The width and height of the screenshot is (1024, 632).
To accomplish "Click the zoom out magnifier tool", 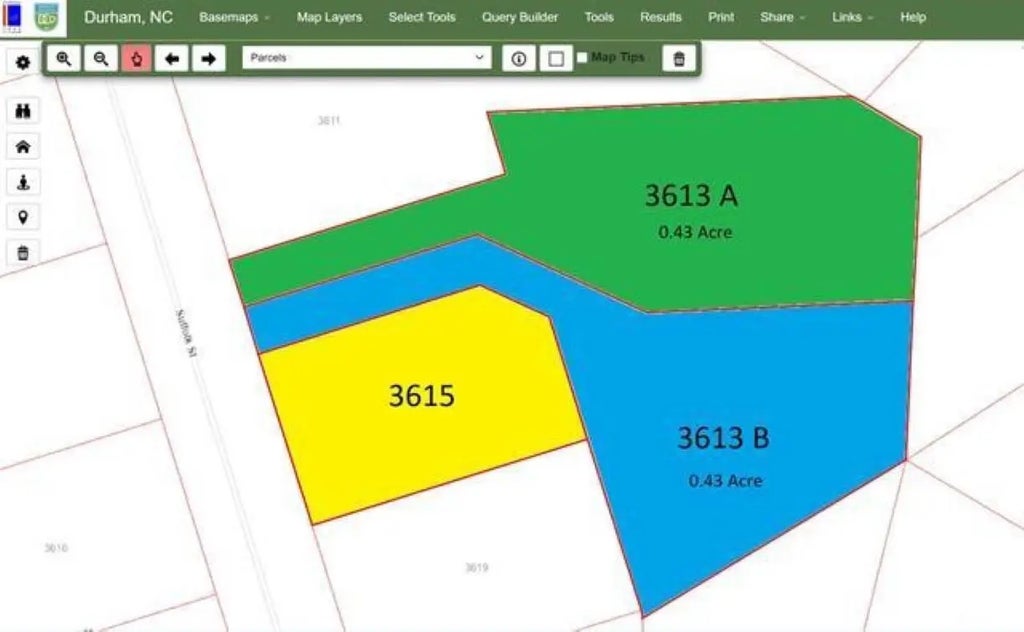I will point(100,59).
